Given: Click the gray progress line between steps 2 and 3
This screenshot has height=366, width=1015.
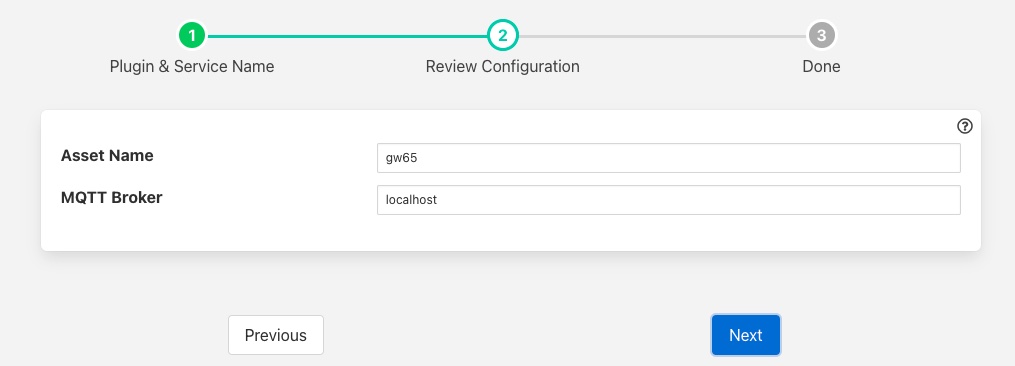Looking at the screenshot, I should coord(662,36).
